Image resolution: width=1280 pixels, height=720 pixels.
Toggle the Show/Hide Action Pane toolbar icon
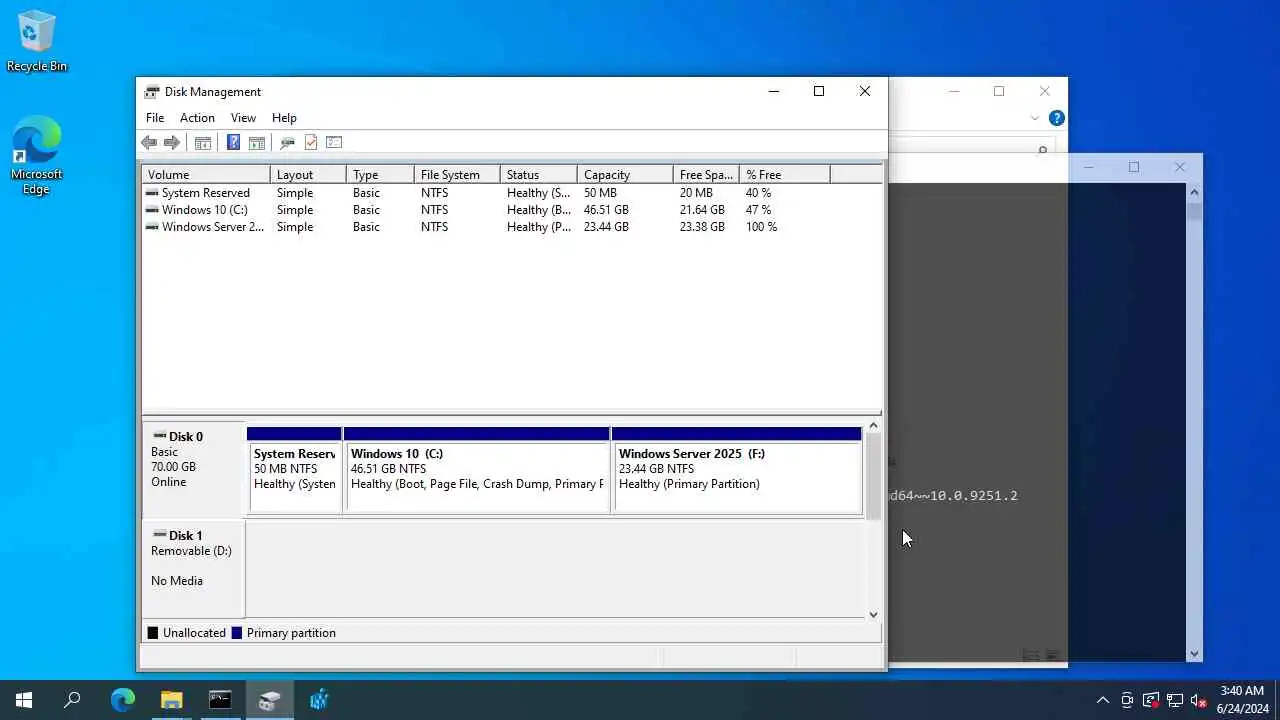pos(257,143)
